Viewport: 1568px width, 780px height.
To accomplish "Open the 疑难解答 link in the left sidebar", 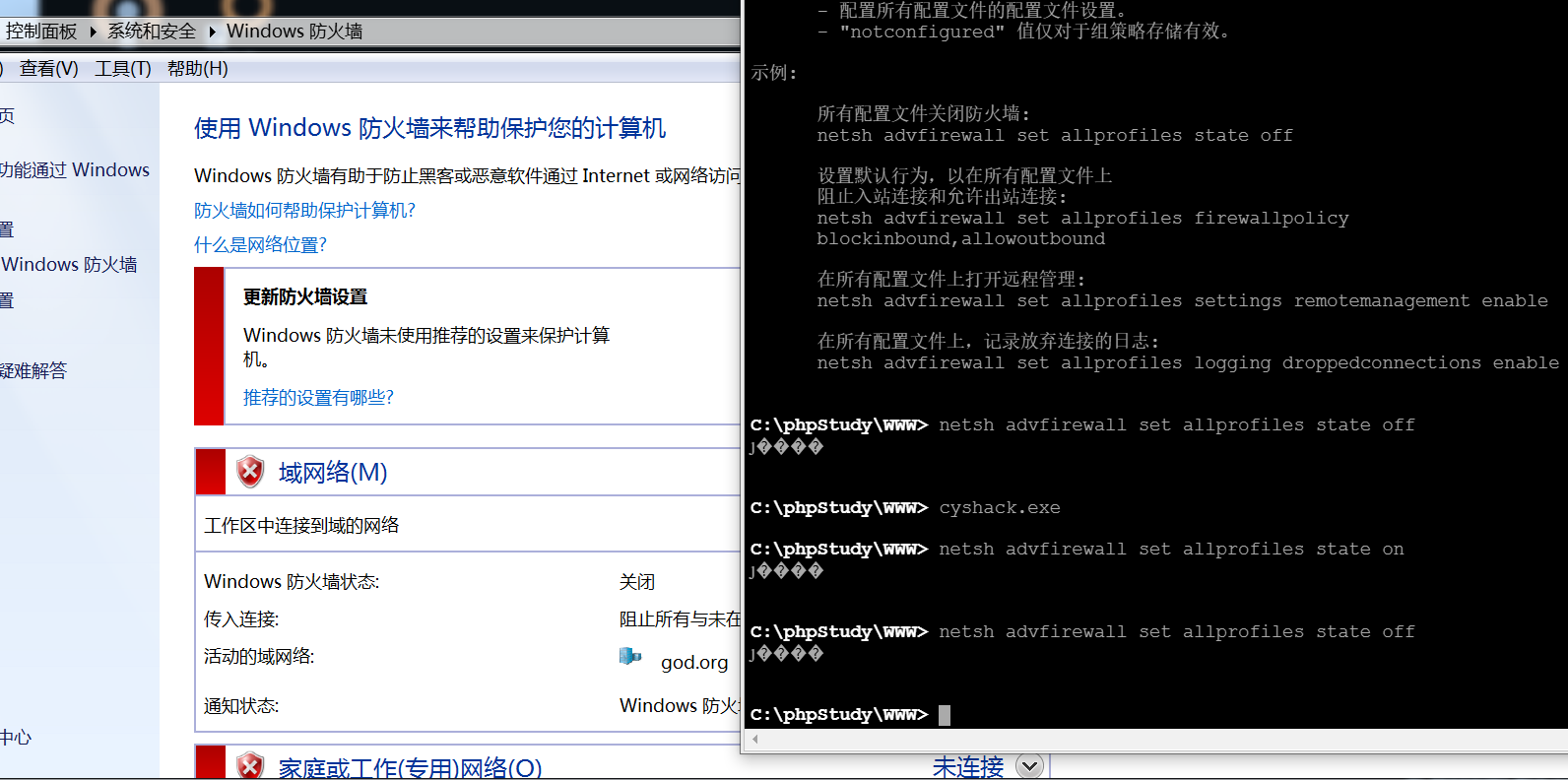I will (33, 371).
